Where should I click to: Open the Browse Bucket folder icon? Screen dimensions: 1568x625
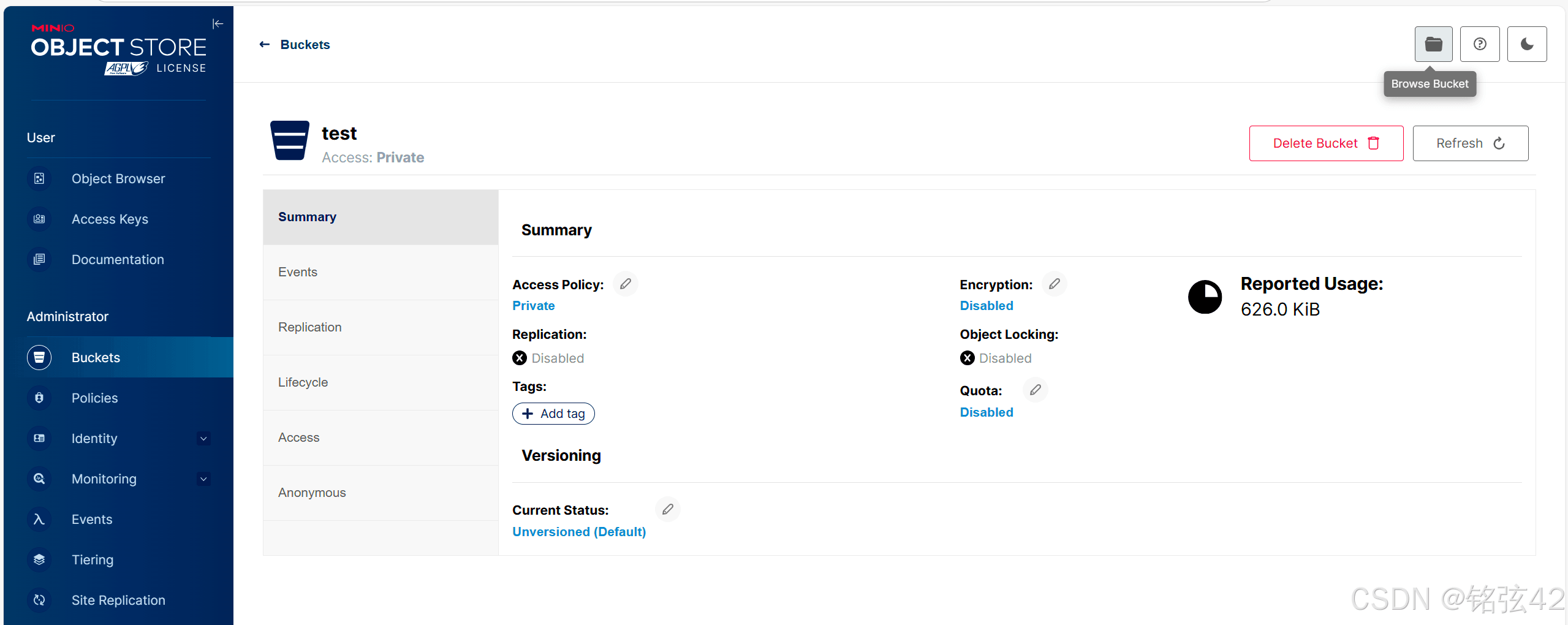tap(1433, 44)
